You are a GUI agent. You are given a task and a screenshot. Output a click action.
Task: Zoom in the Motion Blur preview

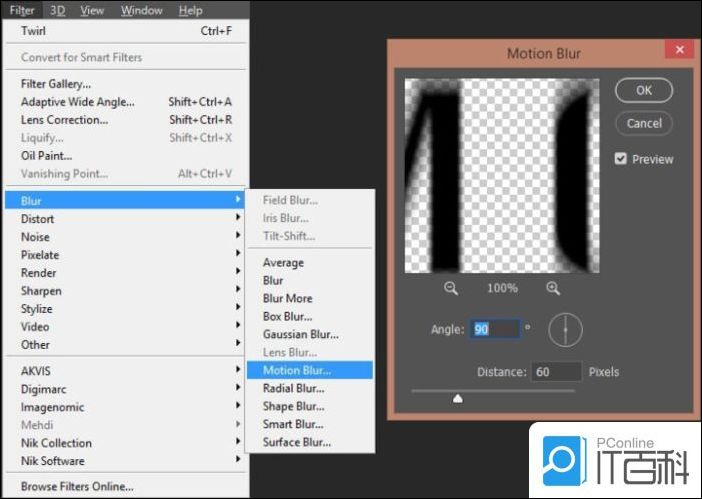[x=553, y=288]
